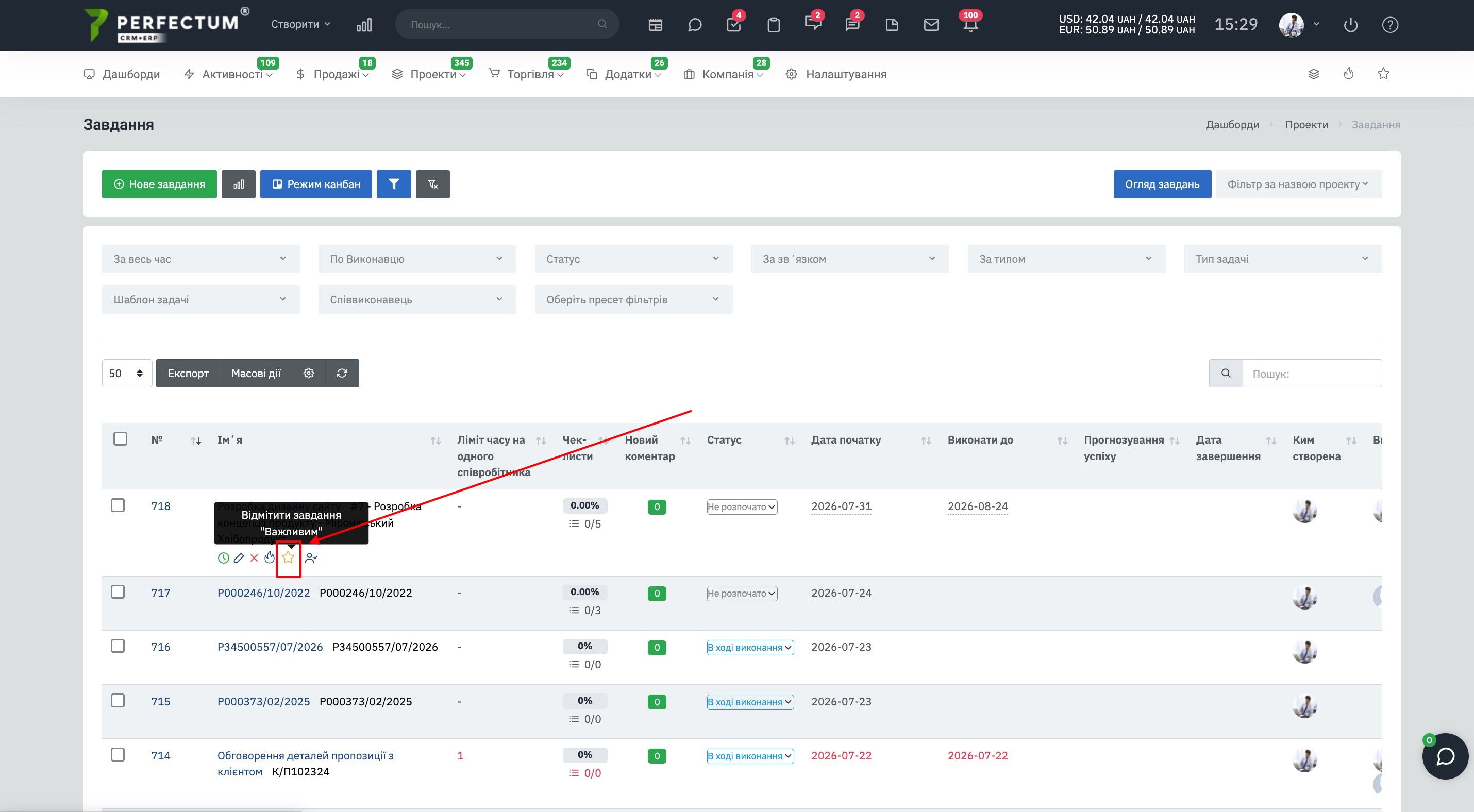Image resolution: width=1474 pixels, height=812 pixels.
Task: Check the checkbox for task 718
Action: [118, 505]
